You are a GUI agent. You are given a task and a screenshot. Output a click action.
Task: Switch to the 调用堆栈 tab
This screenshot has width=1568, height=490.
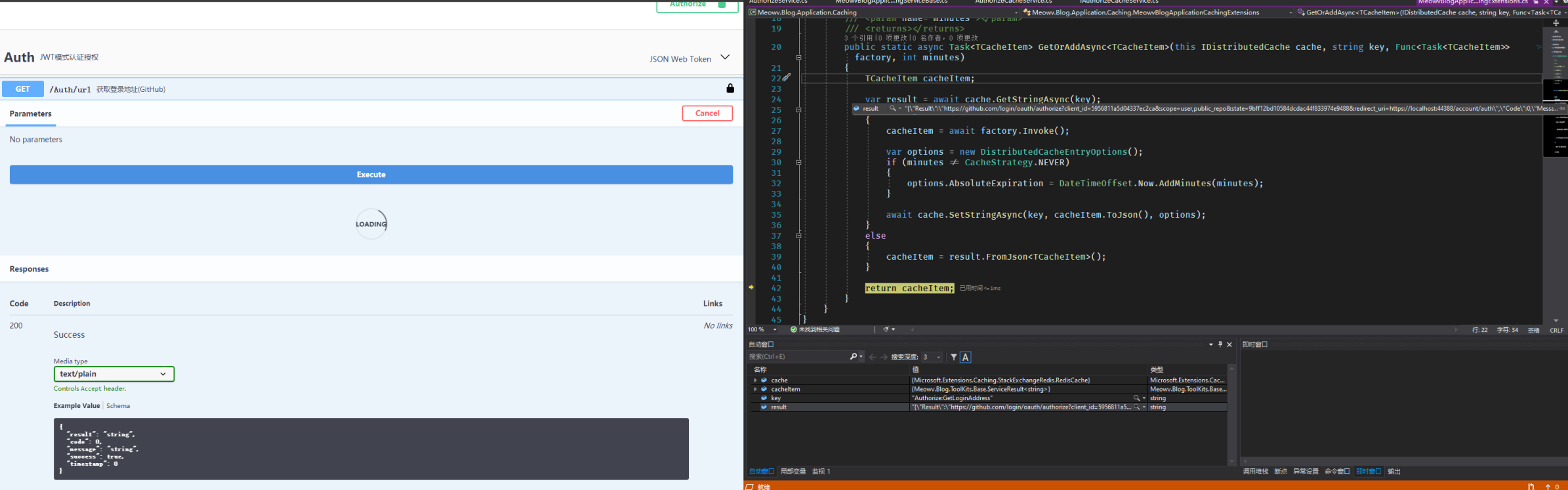point(1256,472)
